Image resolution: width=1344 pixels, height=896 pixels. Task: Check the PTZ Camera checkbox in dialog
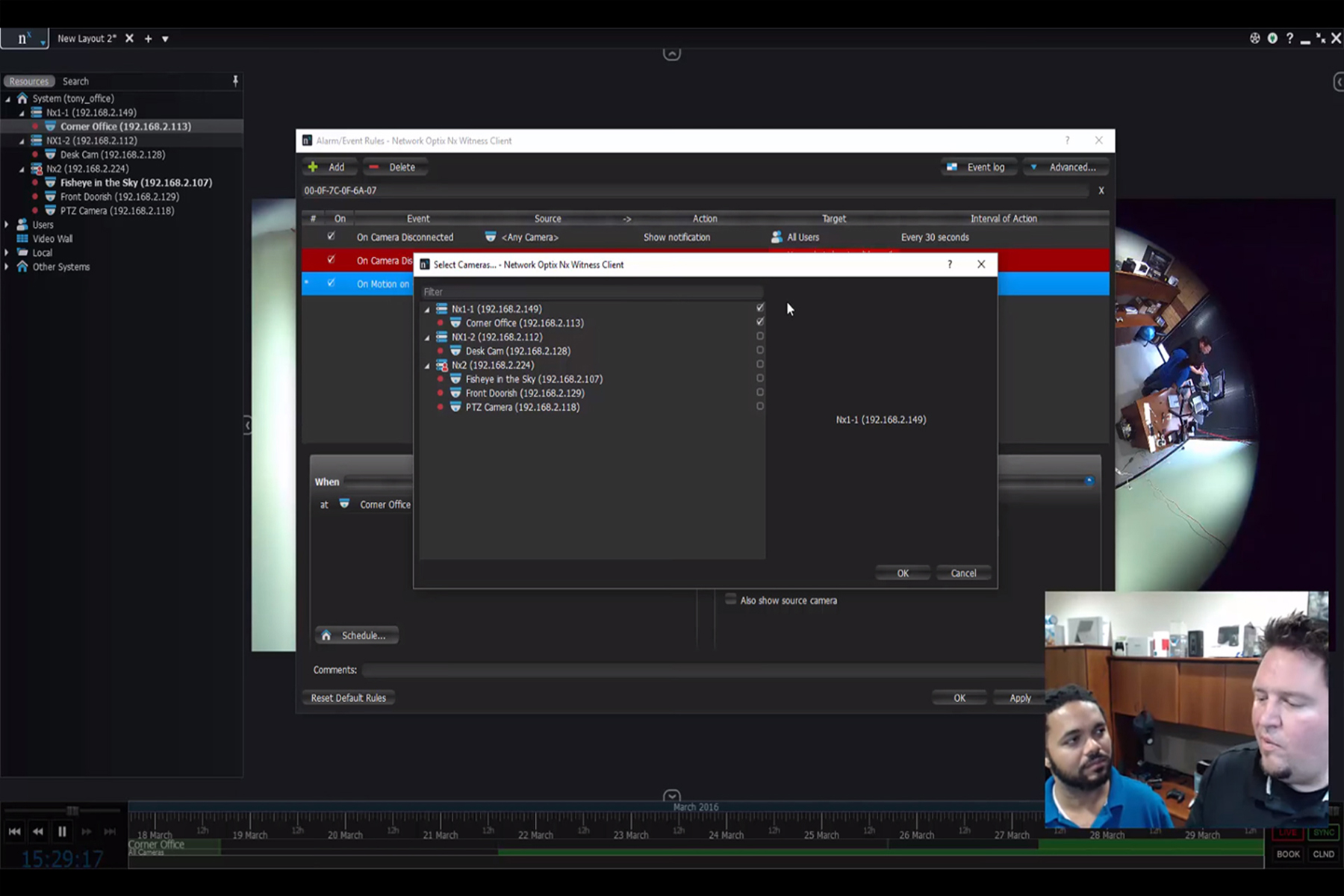[760, 406]
